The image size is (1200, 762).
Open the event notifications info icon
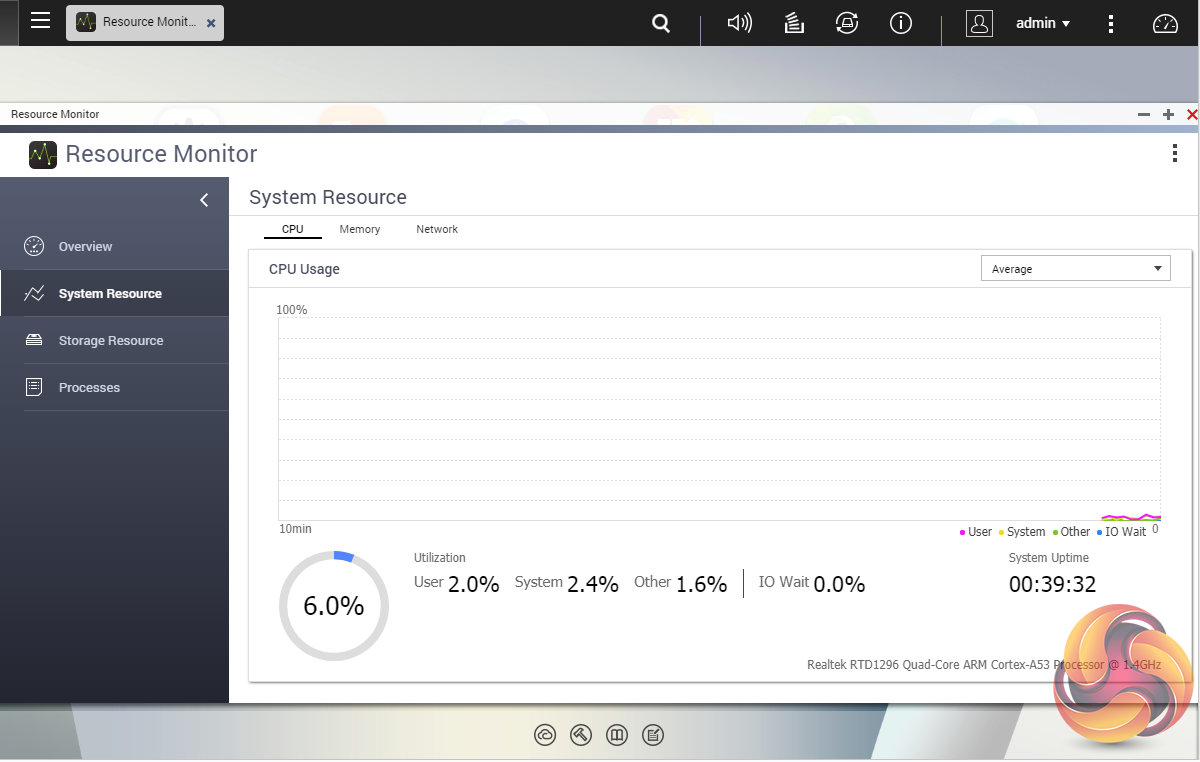901,23
